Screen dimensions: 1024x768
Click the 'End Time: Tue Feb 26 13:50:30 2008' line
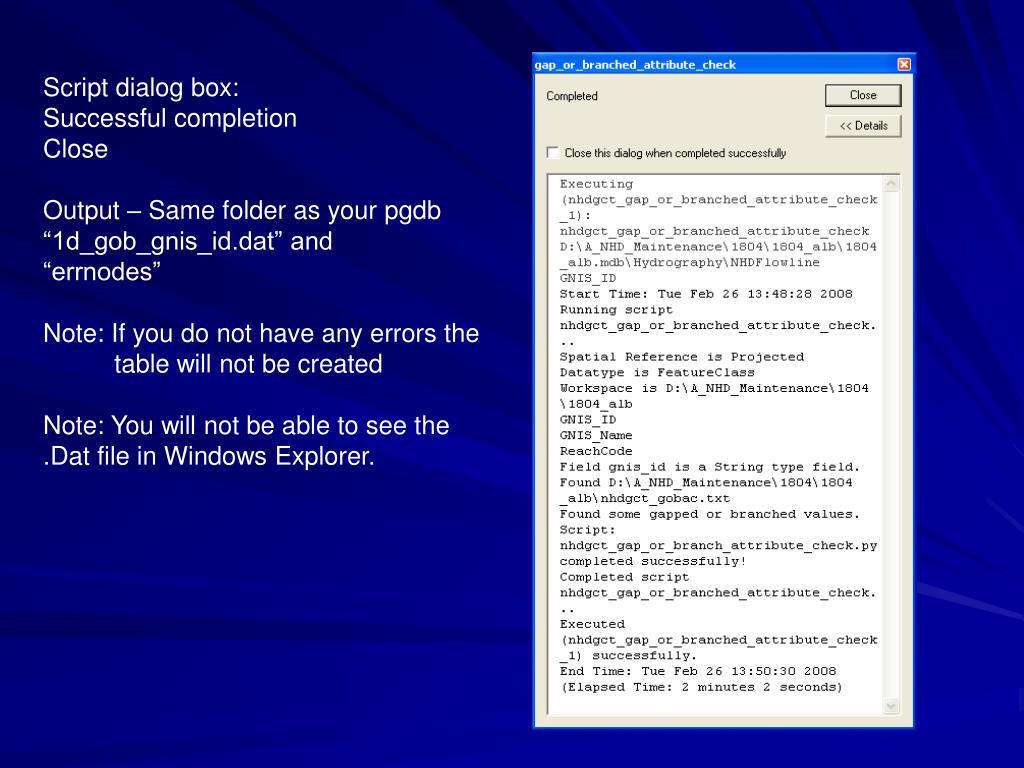(698, 671)
